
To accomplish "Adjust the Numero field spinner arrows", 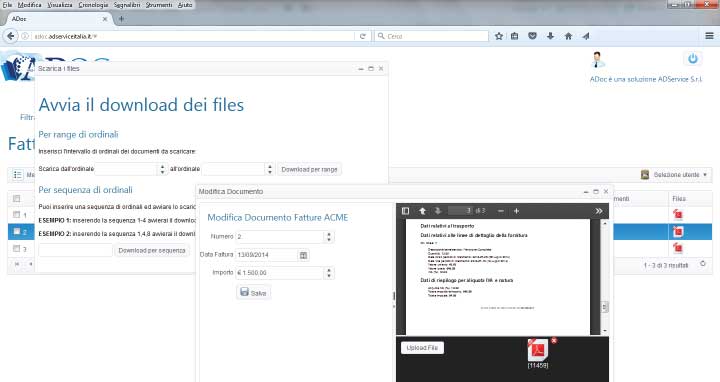I will pos(329,237).
